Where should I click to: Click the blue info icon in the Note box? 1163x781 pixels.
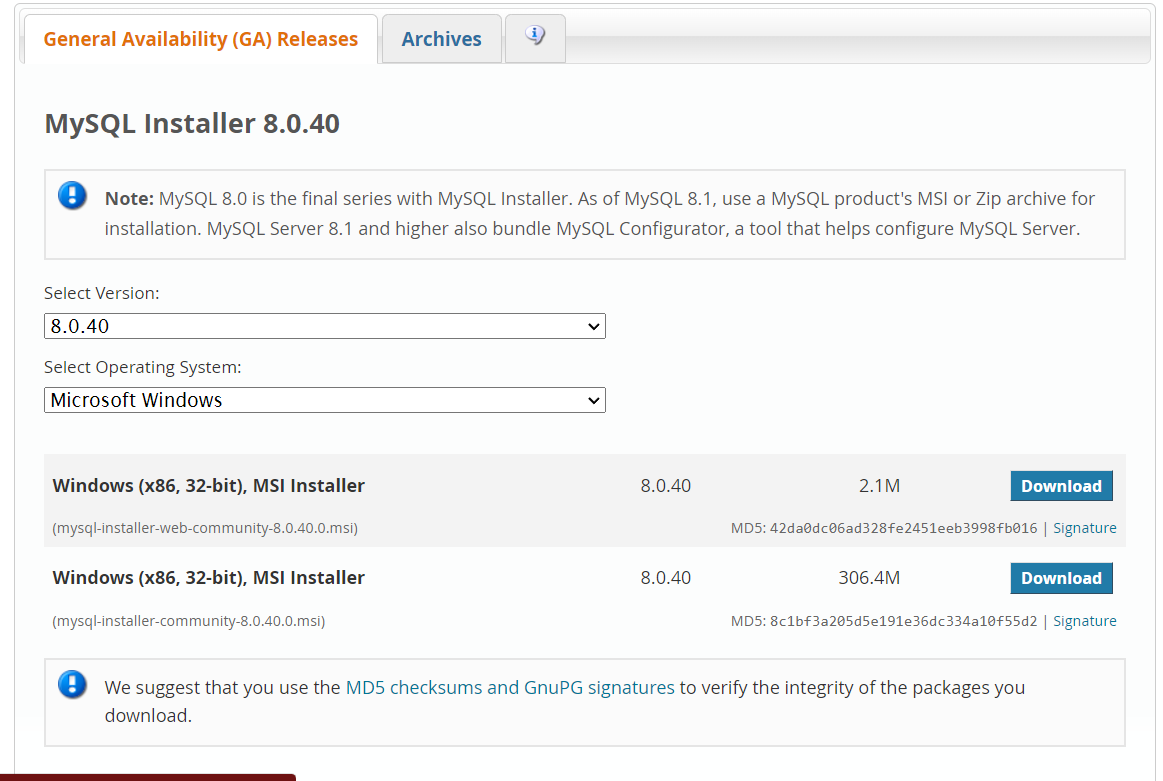[72, 196]
